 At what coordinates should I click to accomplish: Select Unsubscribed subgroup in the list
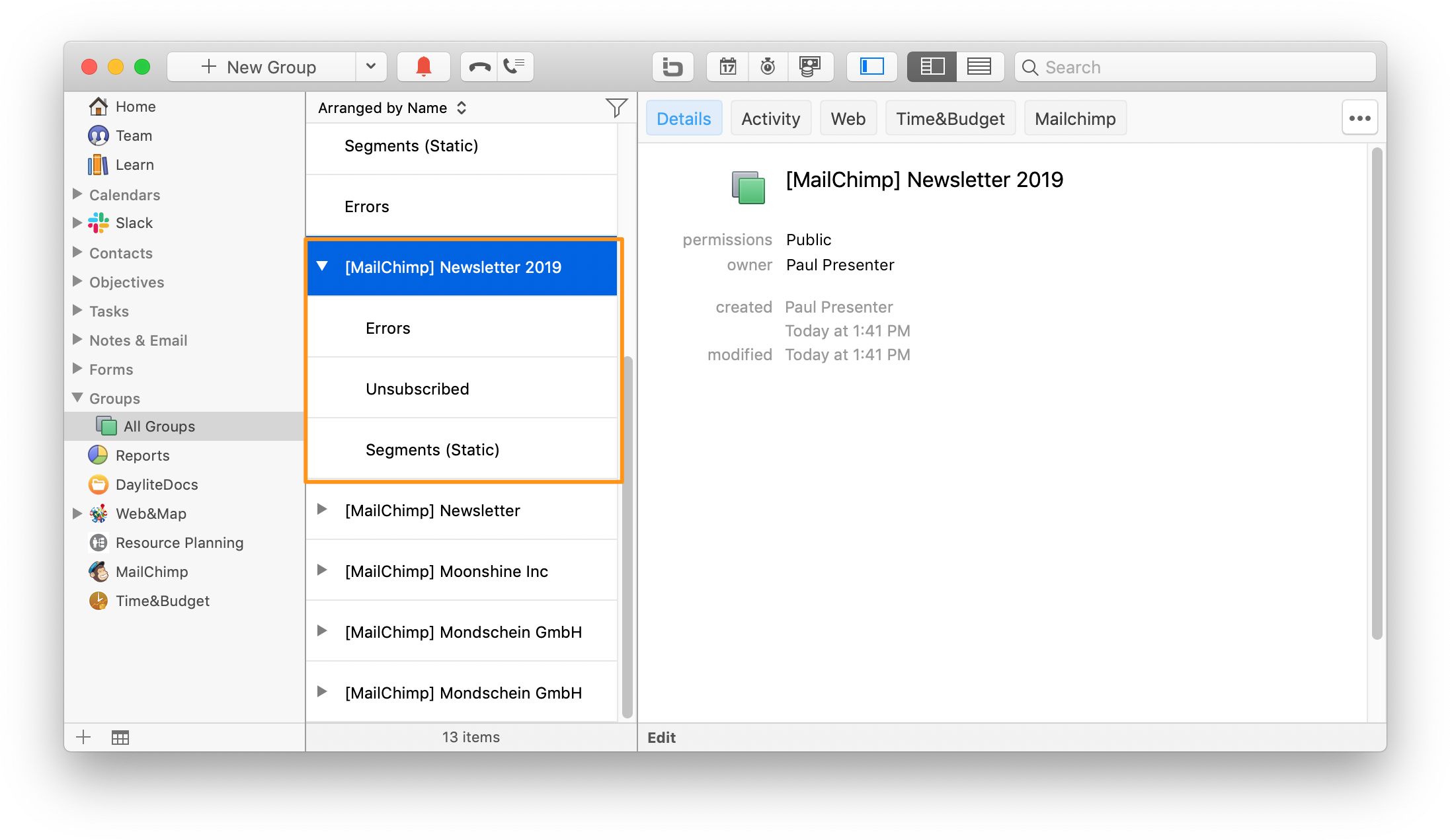click(x=462, y=389)
